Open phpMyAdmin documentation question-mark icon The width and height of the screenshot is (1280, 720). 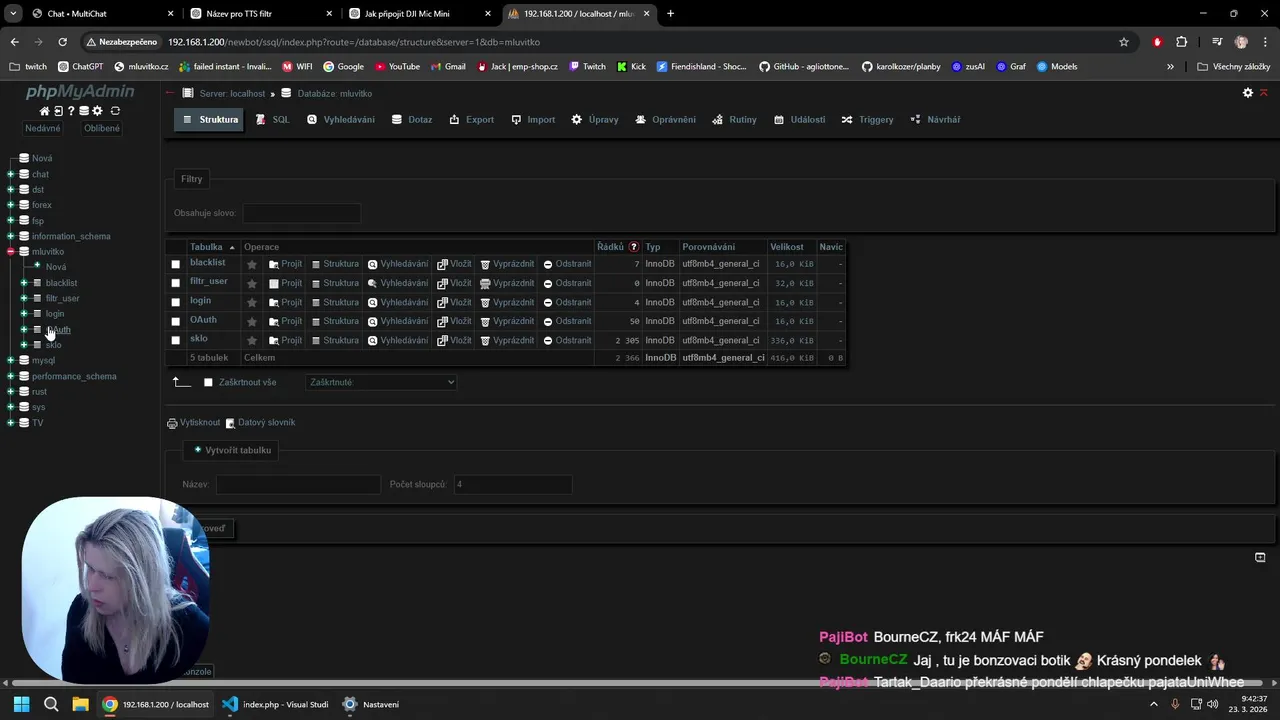(x=71, y=111)
